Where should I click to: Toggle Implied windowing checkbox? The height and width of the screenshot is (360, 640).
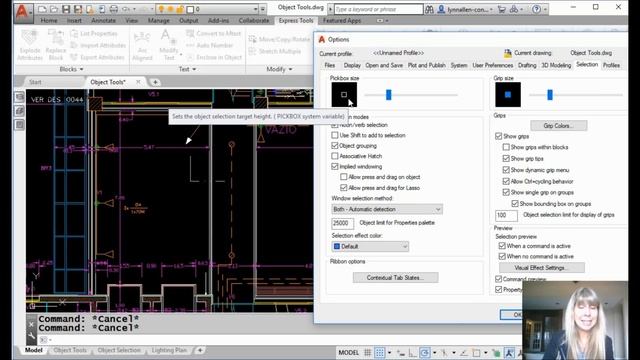coord(335,167)
